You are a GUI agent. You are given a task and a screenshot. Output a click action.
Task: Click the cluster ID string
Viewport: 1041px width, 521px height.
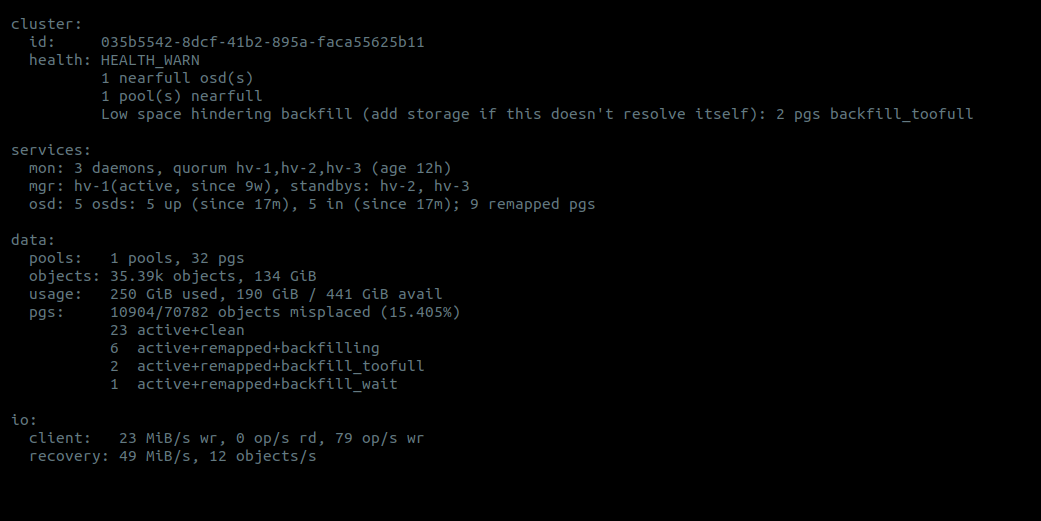click(269, 42)
